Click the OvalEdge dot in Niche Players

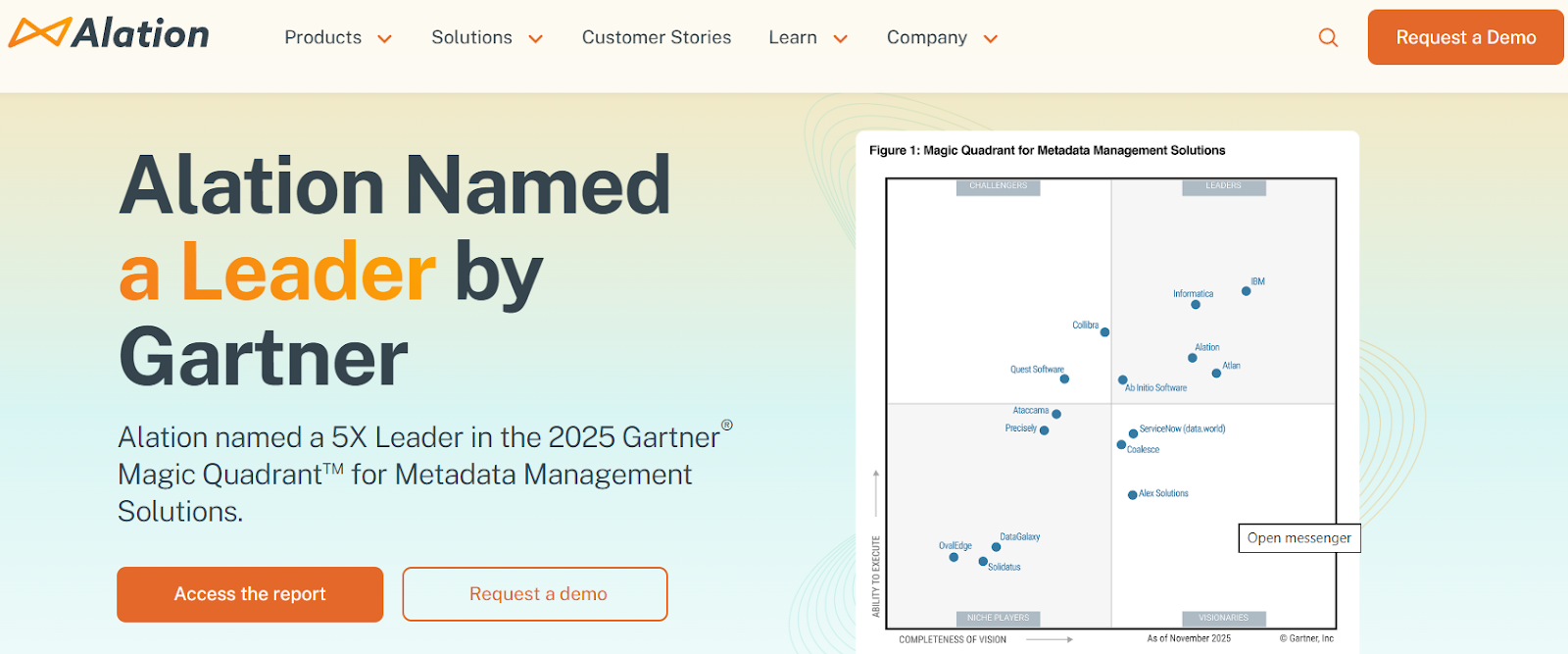[x=954, y=557]
